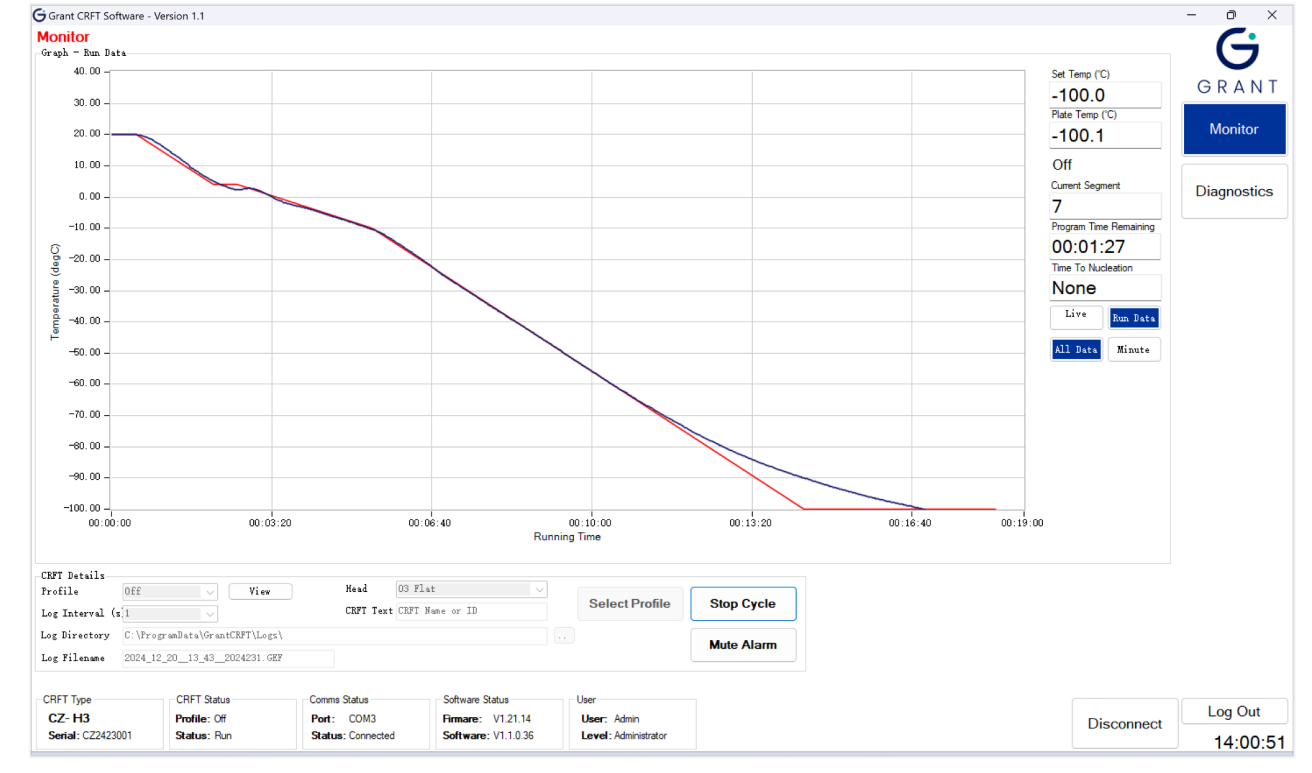Toggle the All Data range button
The height and width of the screenshot is (773, 1312).
pyautogui.click(x=1076, y=349)
